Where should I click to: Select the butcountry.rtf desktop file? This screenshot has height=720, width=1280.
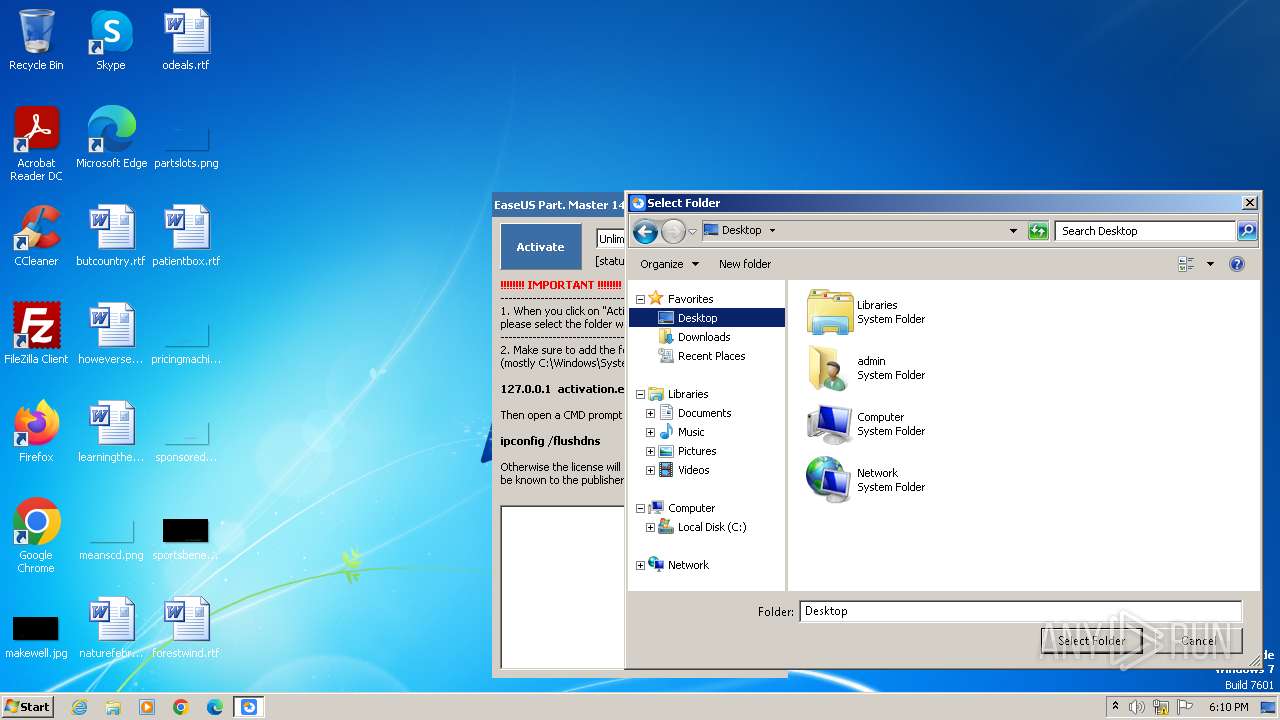tap(111, 236)
